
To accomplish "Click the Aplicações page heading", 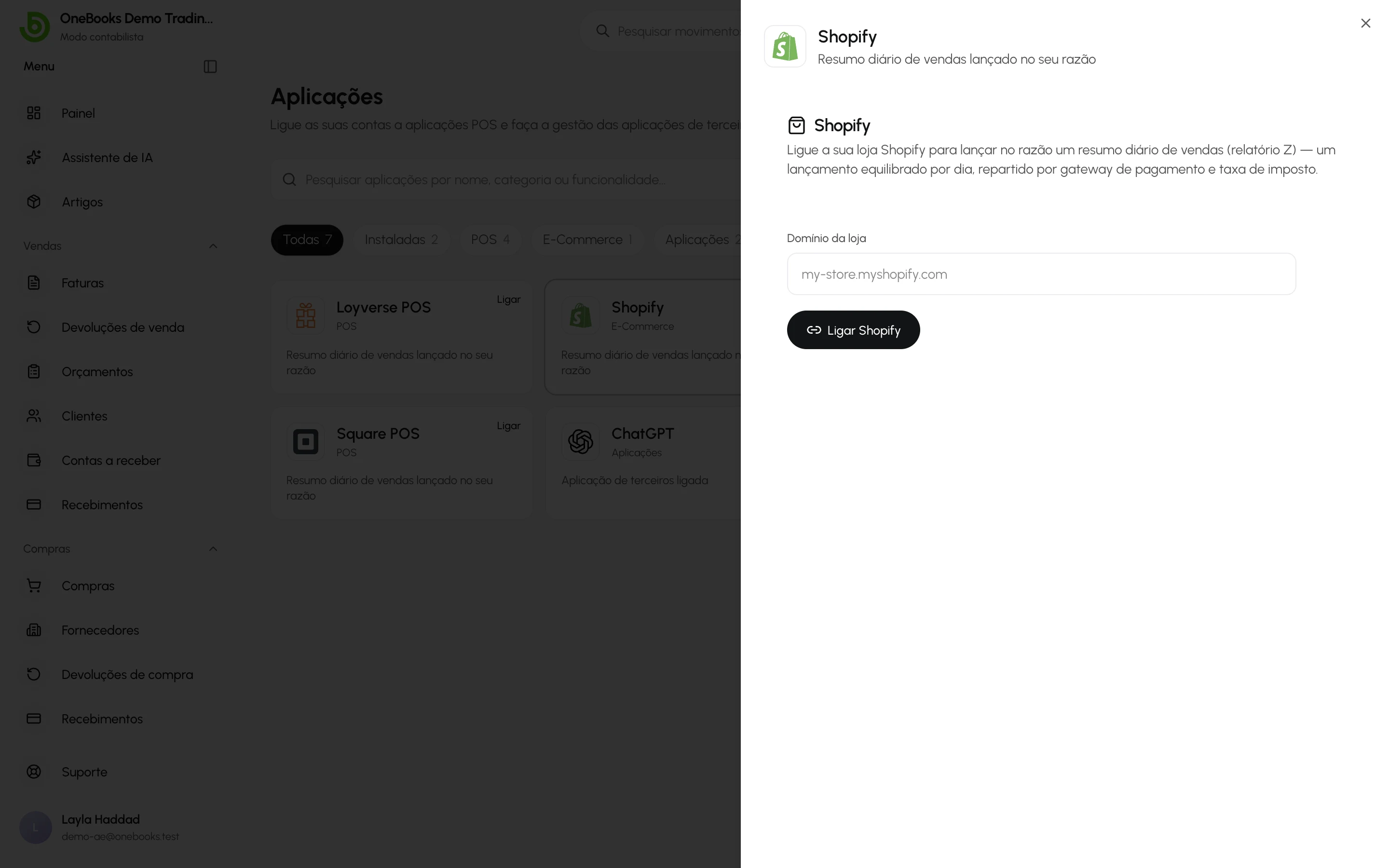I will pos(327,96).
